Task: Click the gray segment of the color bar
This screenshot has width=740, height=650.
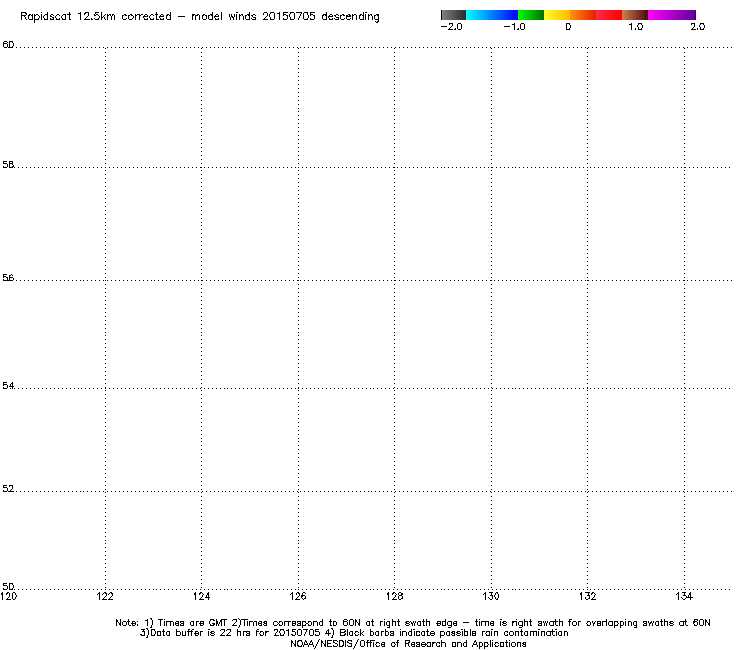Action: coord(454,15)
